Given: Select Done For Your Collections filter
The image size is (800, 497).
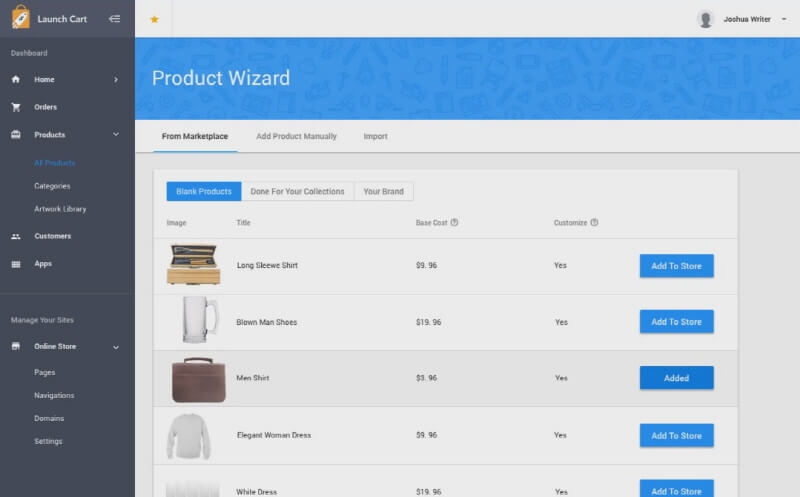Looking at the screenshot, I should pos(297,191).
